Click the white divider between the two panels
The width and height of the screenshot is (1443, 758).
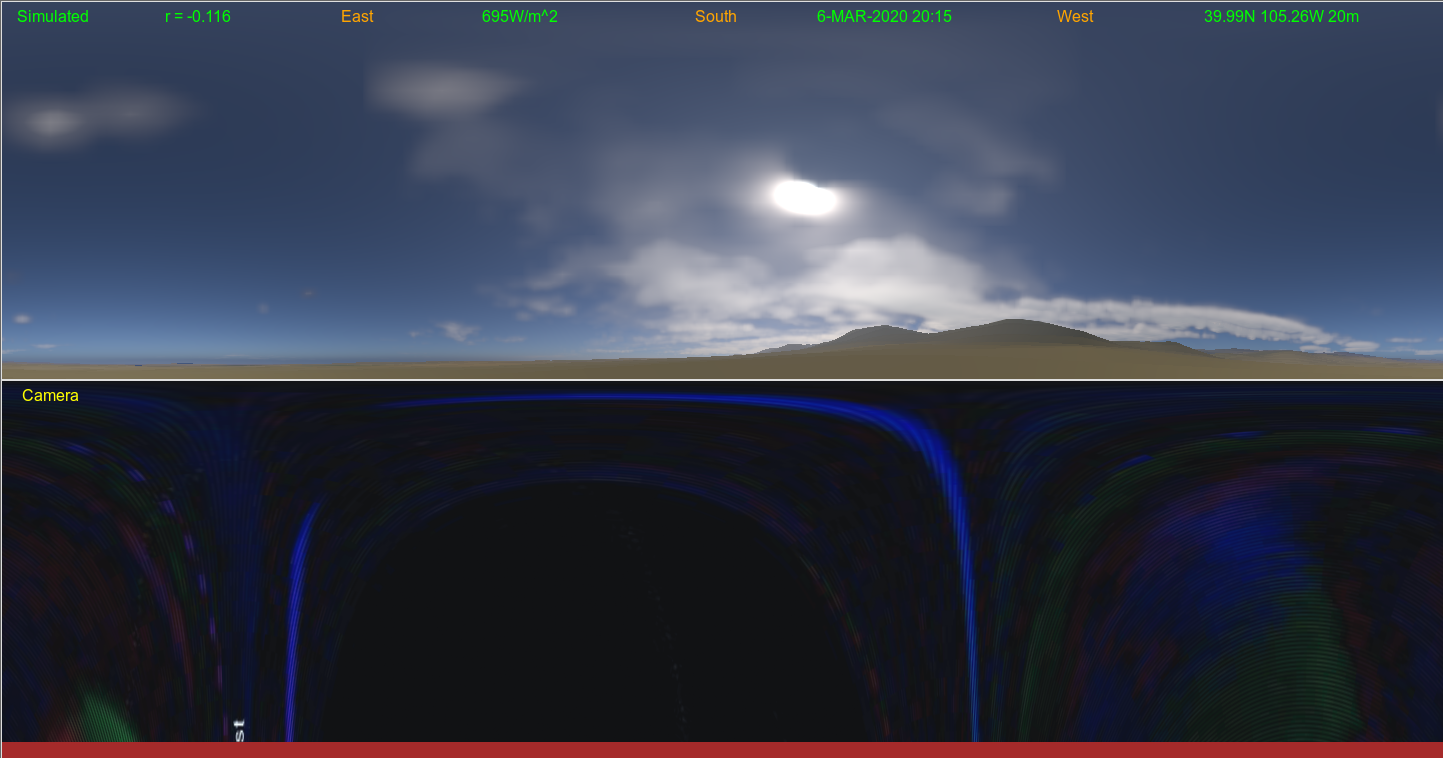(721, 380)
